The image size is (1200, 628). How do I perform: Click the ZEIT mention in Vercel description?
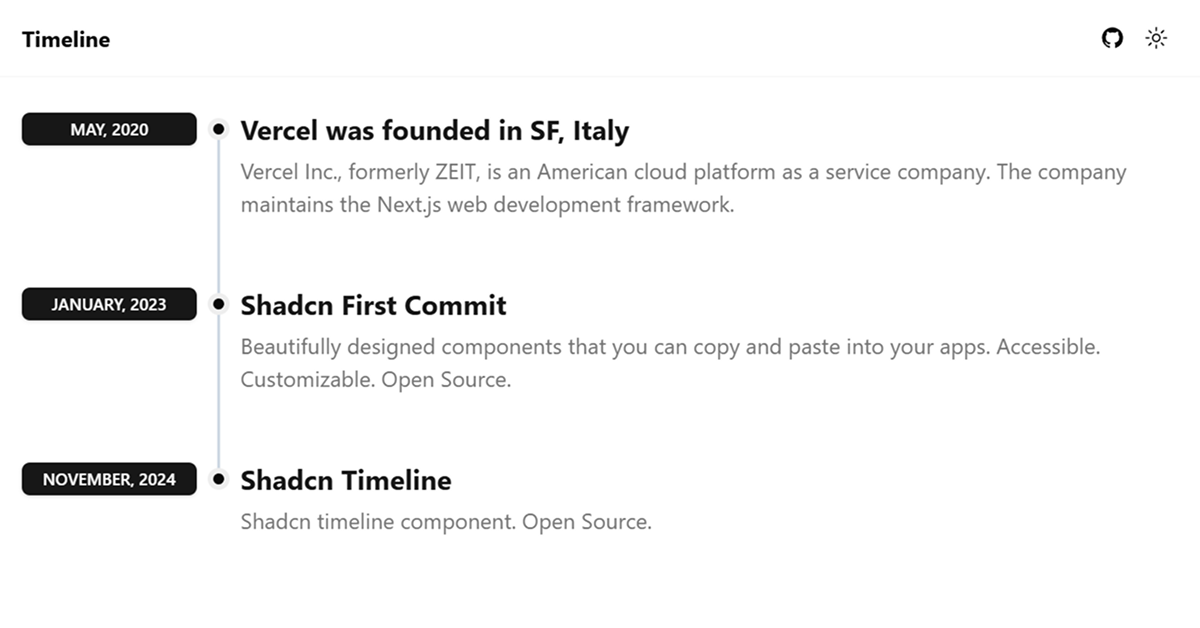[x=450, y=171]
